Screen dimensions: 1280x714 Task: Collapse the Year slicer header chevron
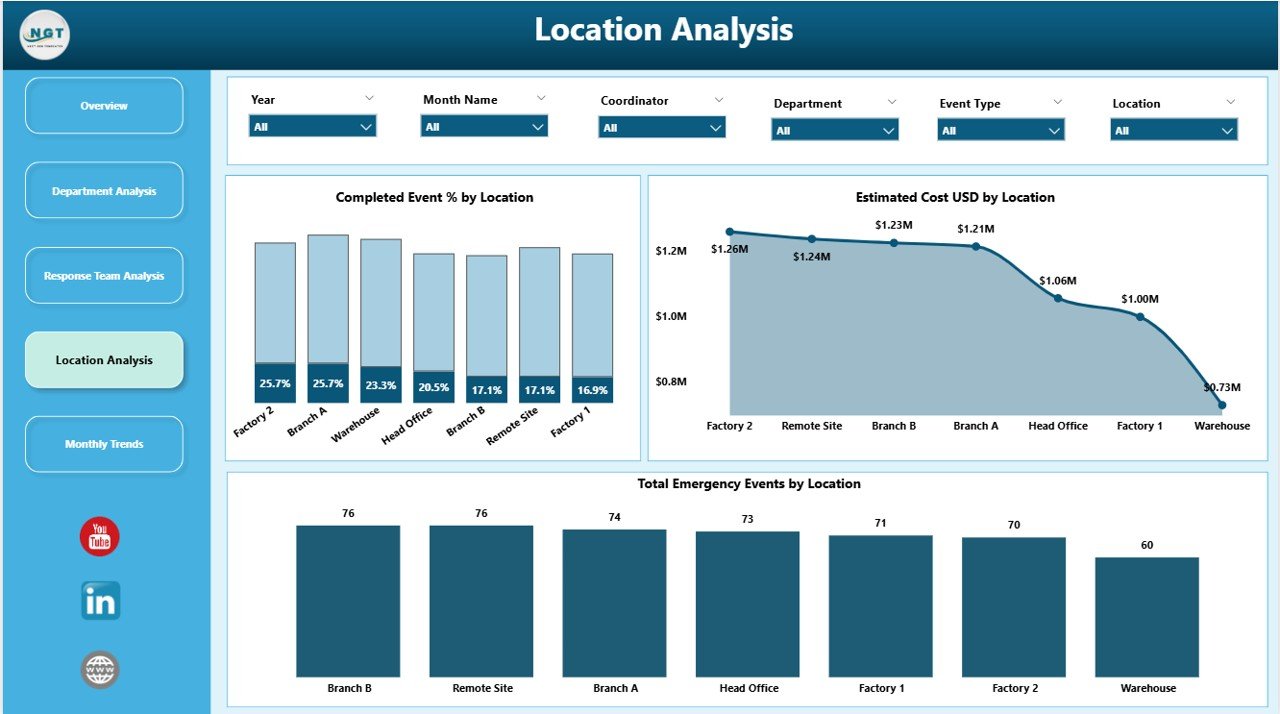pos(370,97)
